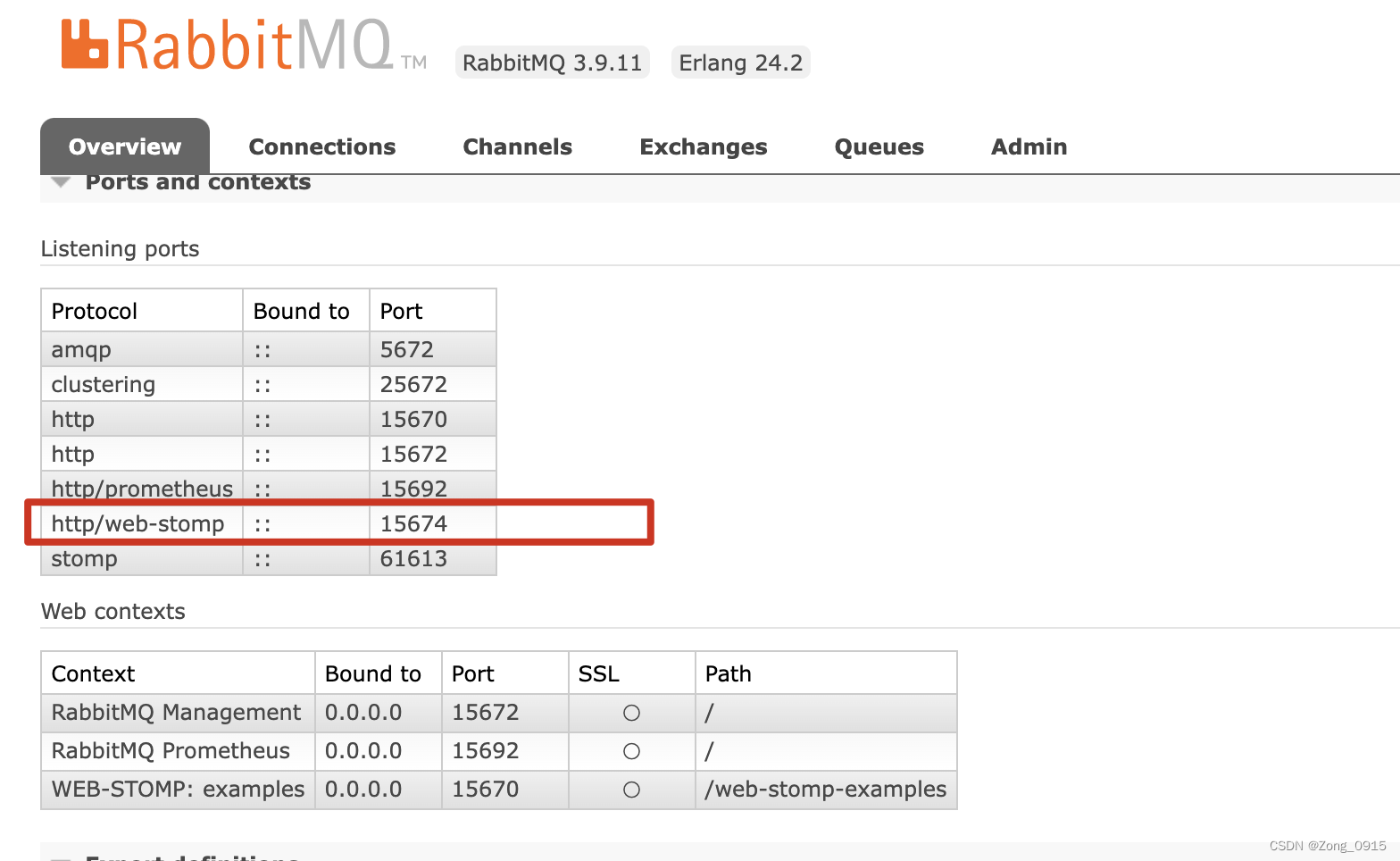
Task: Click the RabbitMQ logo
Action: (244, 45)
